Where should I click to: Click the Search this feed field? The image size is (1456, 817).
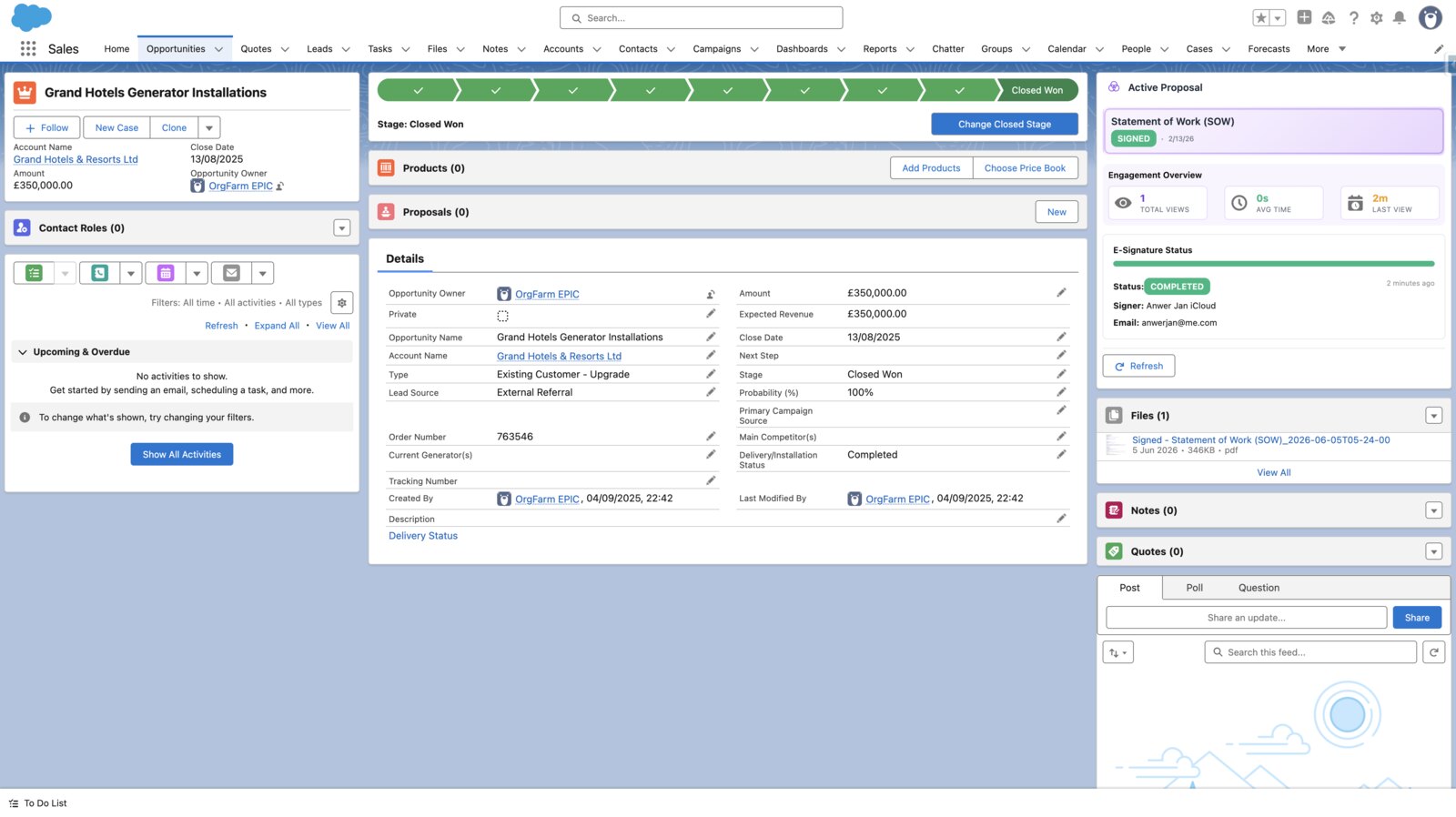point(1310,652)
